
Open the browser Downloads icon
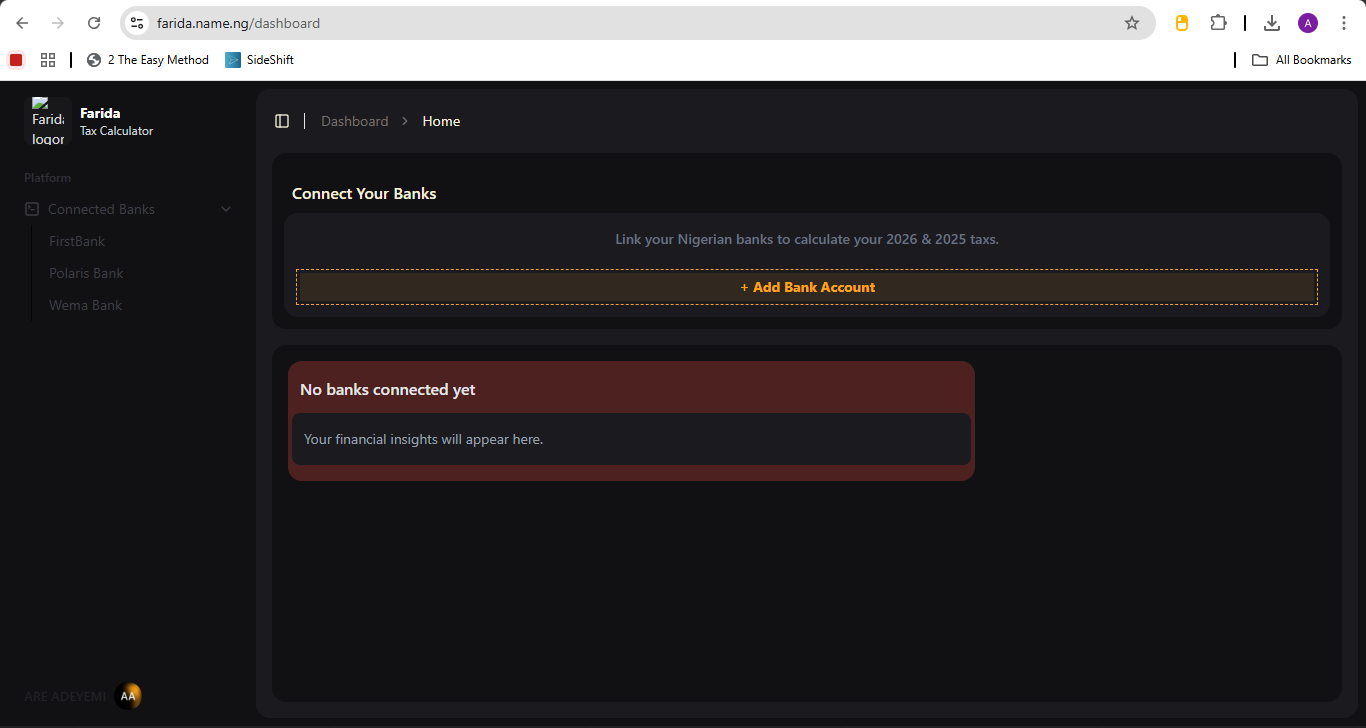coord(1272,23)
